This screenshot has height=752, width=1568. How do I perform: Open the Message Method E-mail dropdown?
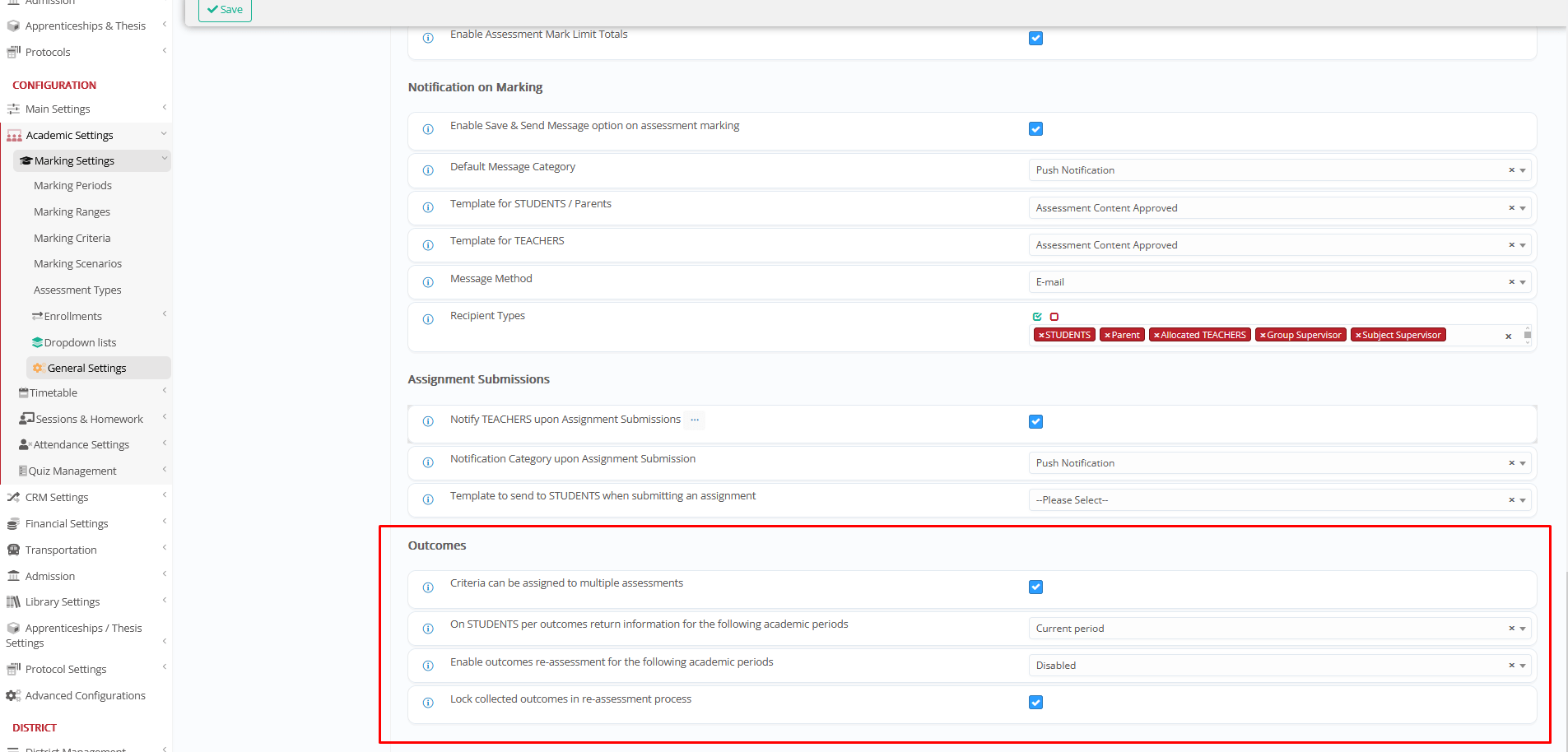(x=1268, y=282)
